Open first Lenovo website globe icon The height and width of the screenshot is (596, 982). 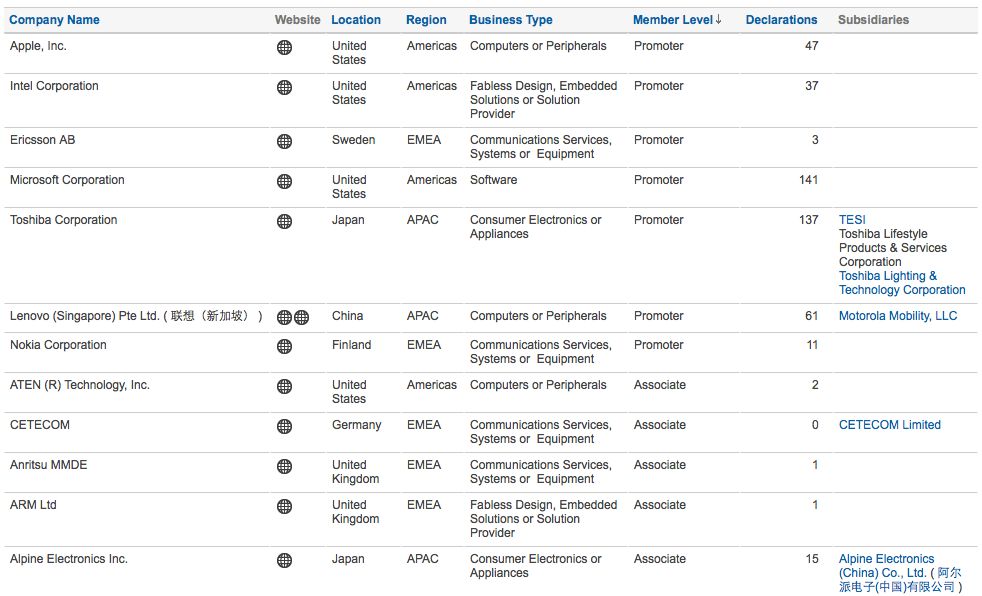(284, 317)
